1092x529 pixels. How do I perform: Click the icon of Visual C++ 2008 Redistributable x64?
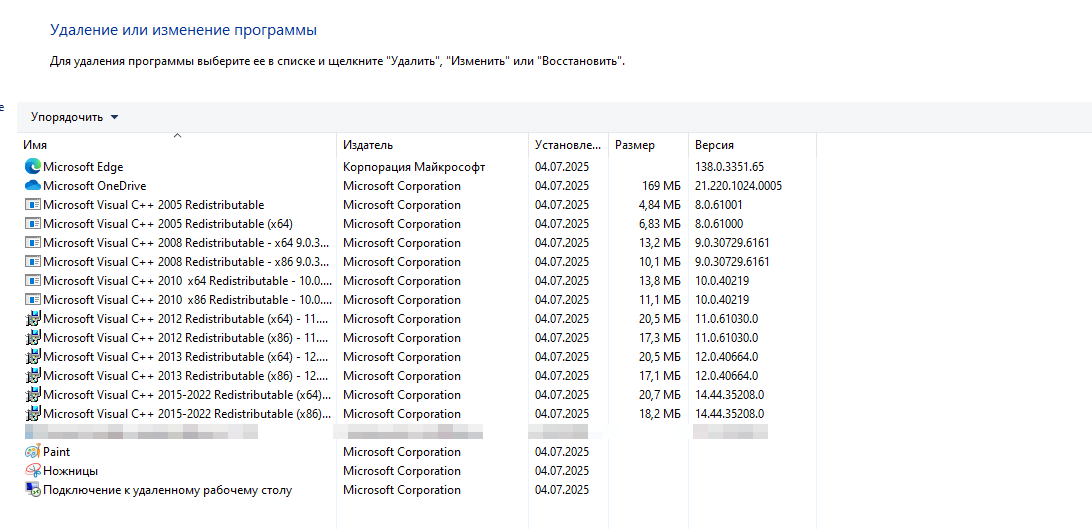[33, 243]
